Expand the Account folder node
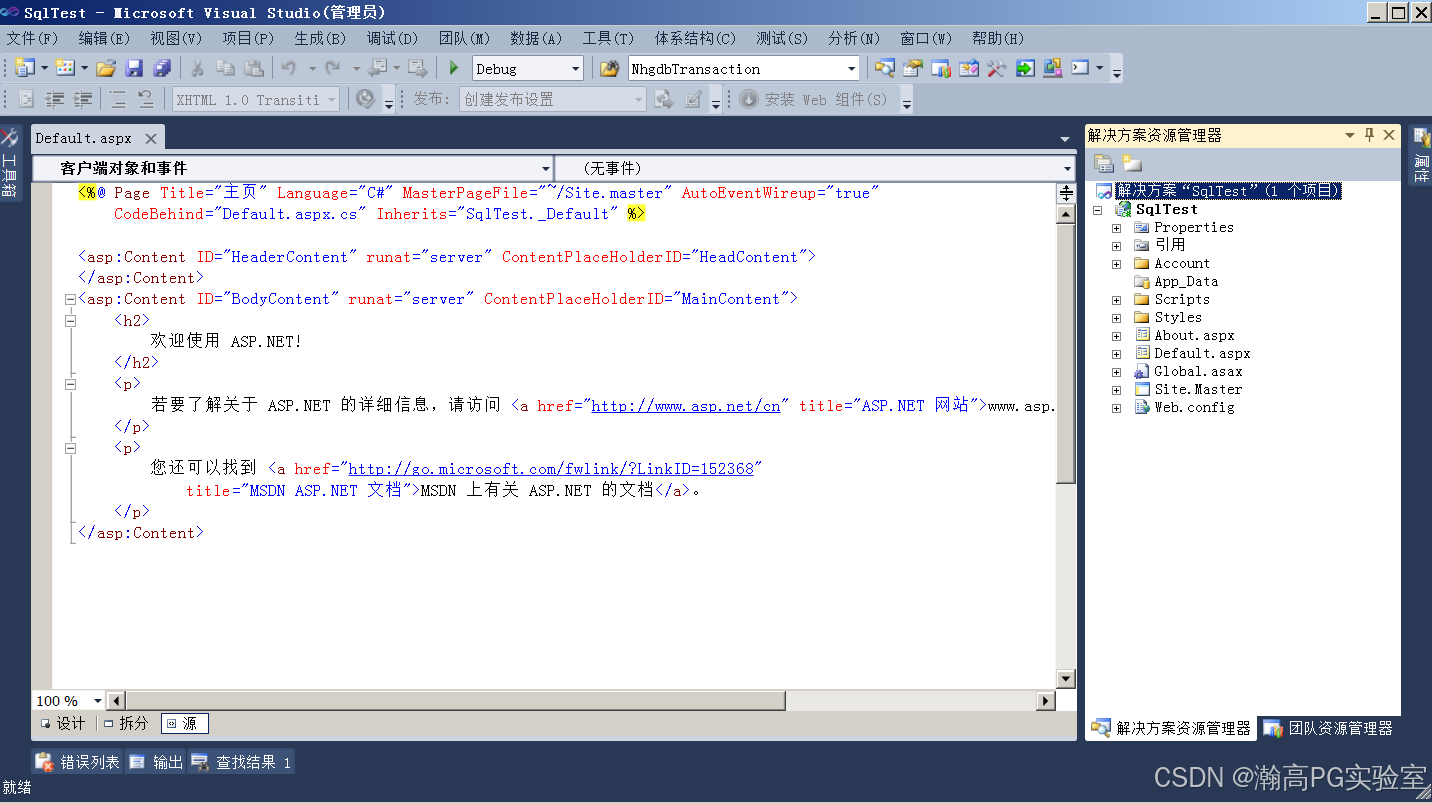1432x804 pixels. point(1116,264)
